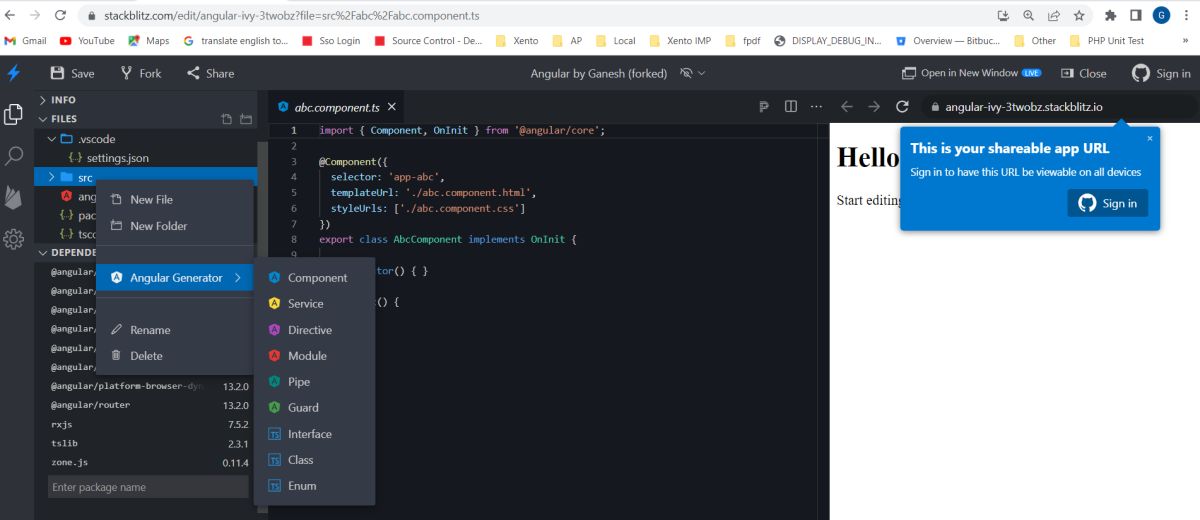Choose New Folder from context menu
Screen dimensions: 1200x520
point(175,226)
